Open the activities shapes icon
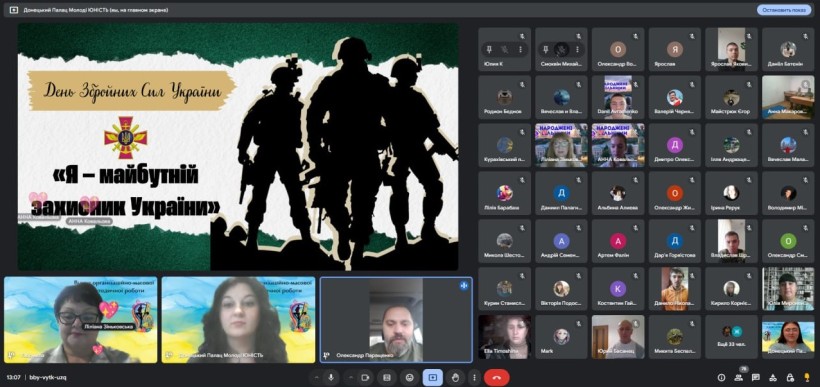Screen dimensions: 820x387 tap(773, 378)
